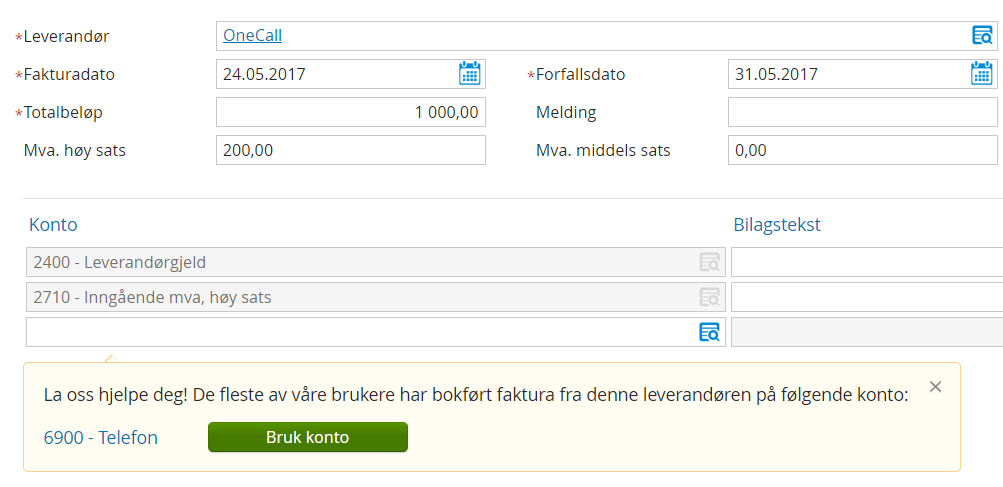This screenshot has width=1003, height=487.
Task: Select the Mva. høy sats field
Action: (x=350, y=150)
